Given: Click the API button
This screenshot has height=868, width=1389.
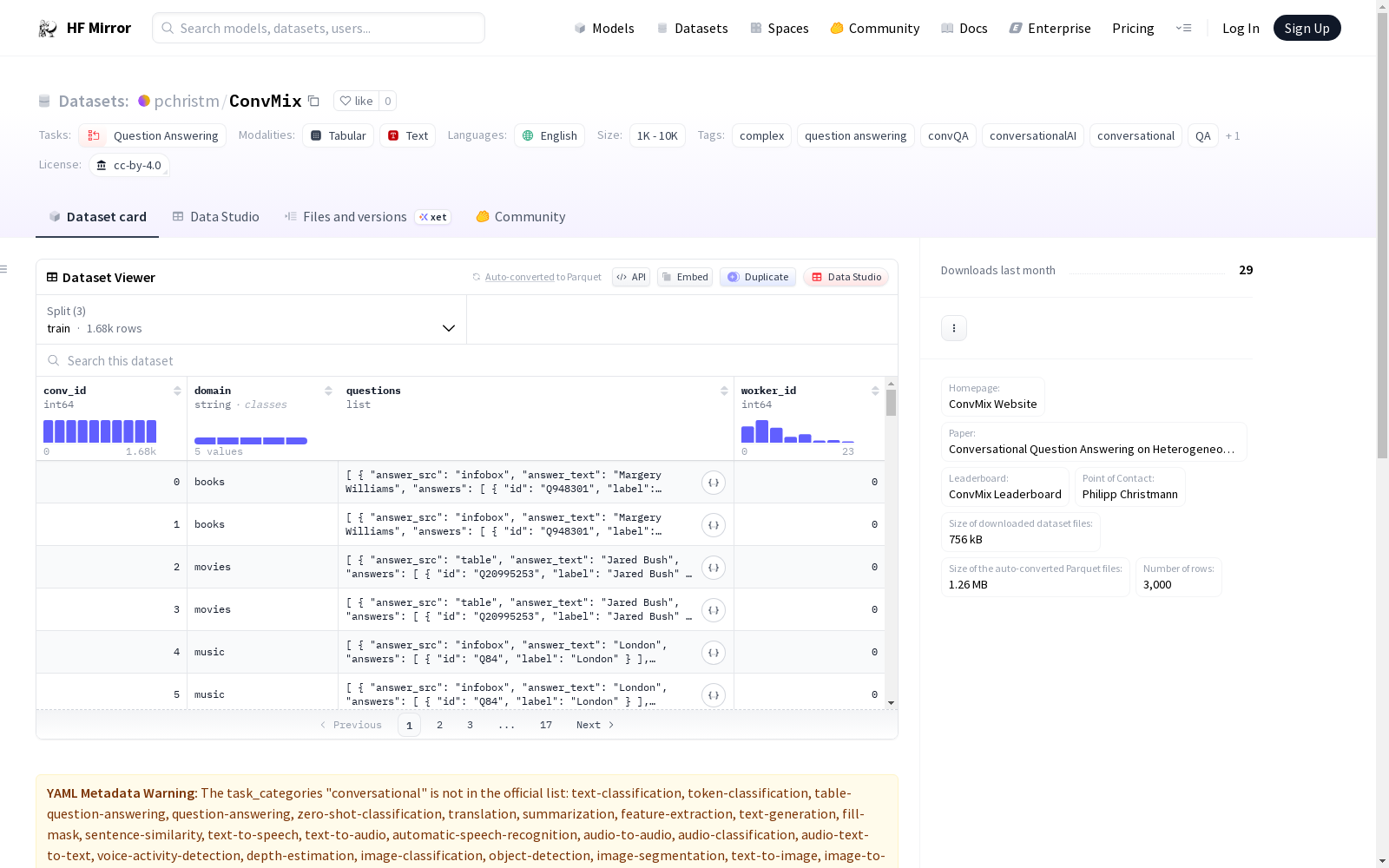Looking at the screenshot, I should pos(631,277).
